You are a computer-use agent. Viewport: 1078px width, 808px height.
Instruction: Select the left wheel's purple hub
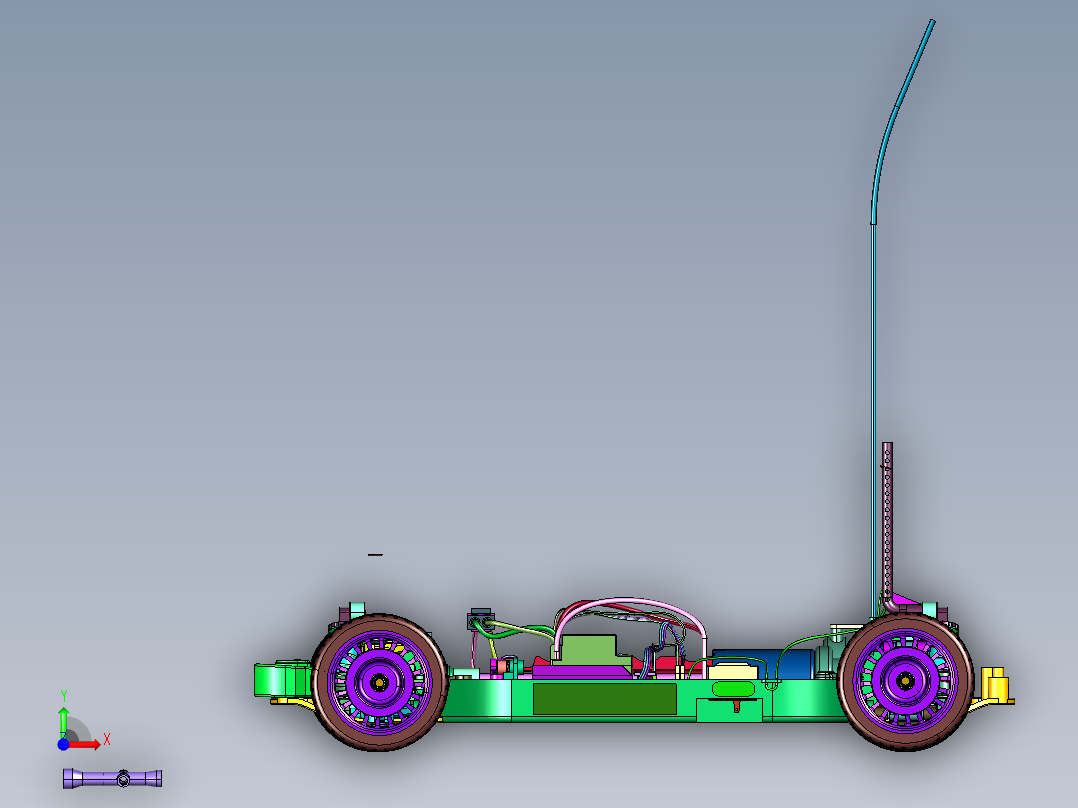[x=379, y=682]
